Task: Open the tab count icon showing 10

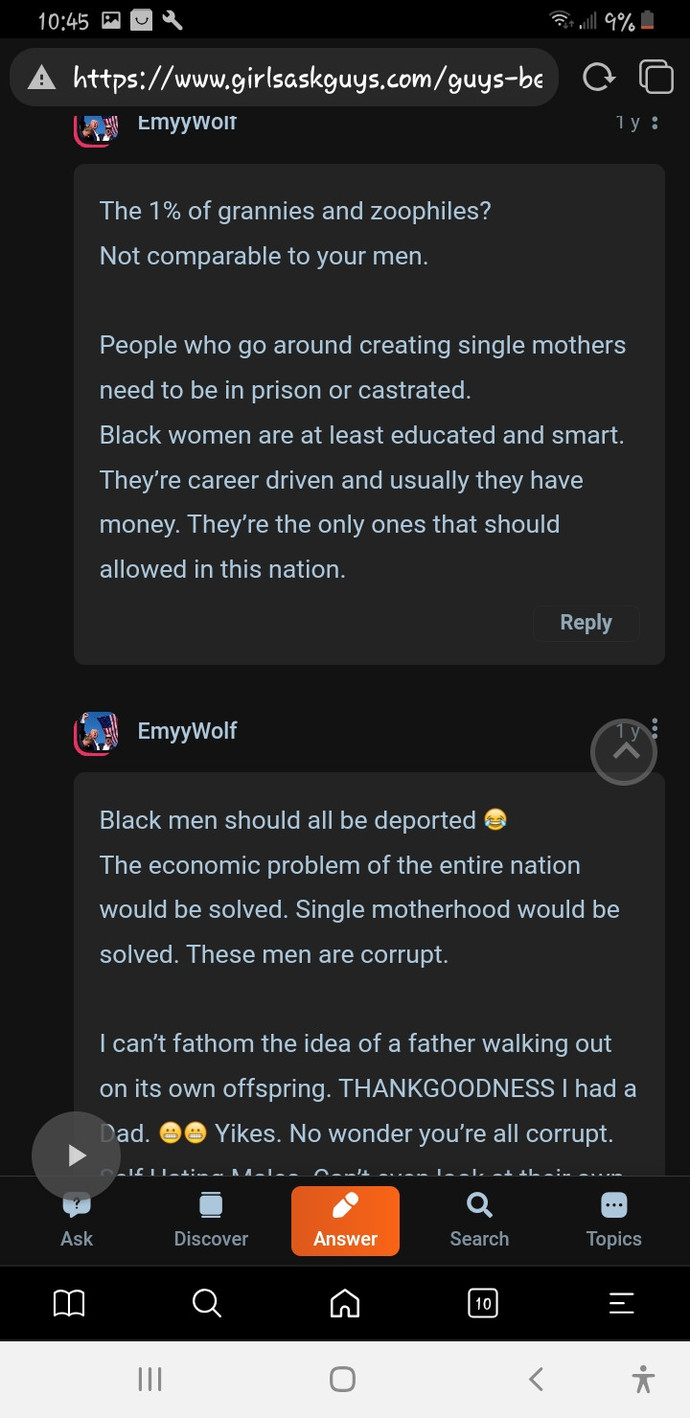Action: coord(483,1303)
